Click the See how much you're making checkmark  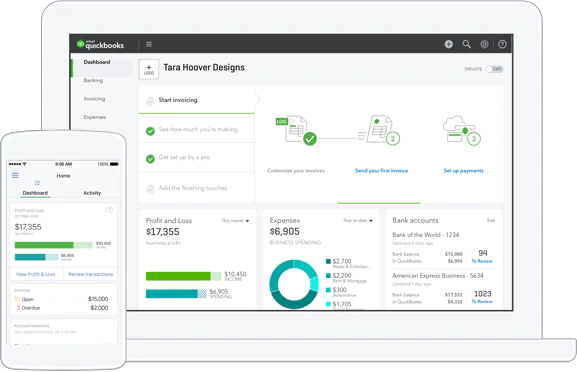(150, 131)
